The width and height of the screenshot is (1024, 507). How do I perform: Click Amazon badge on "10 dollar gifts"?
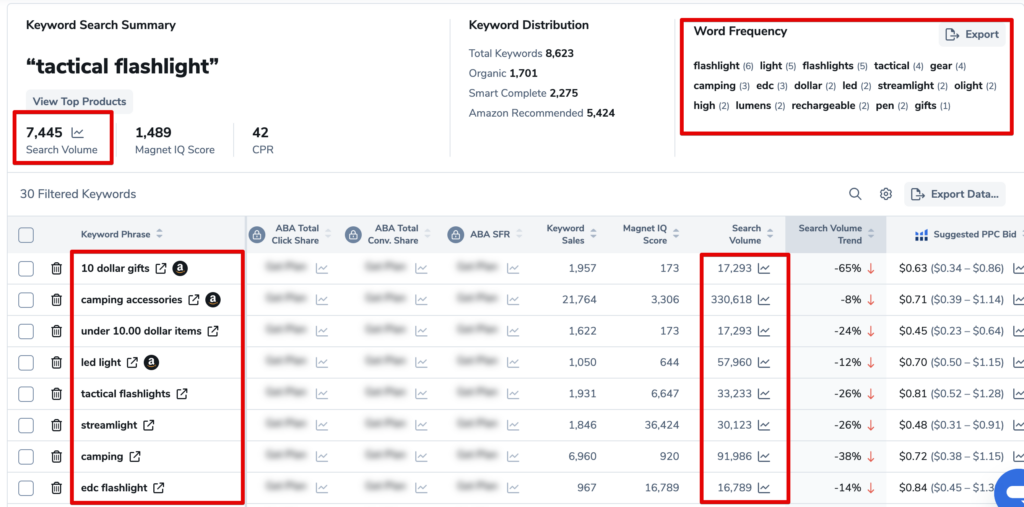point(180,269)
